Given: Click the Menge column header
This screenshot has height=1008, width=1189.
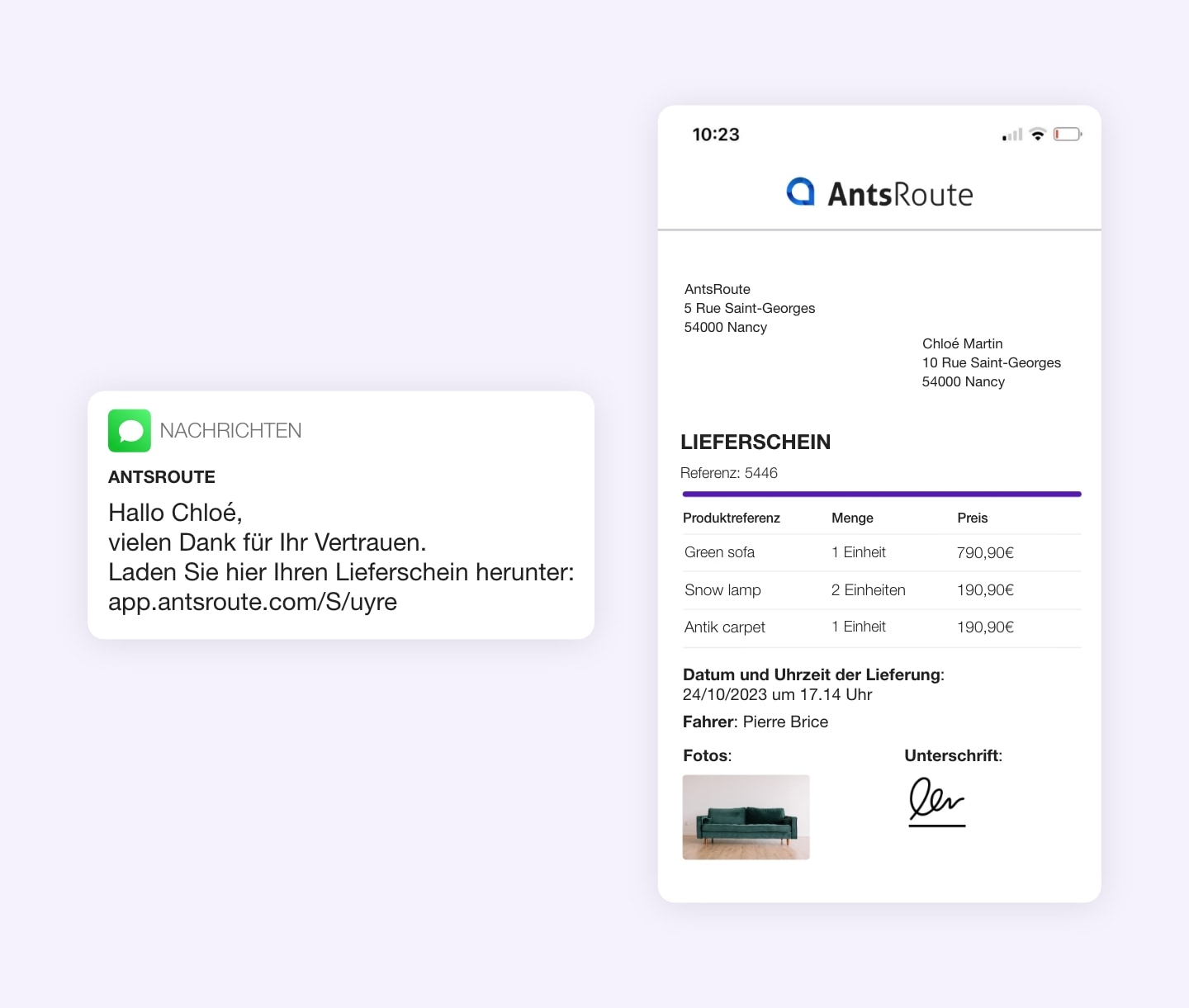Looking at the screenshot, I should (x=852, y=518).
